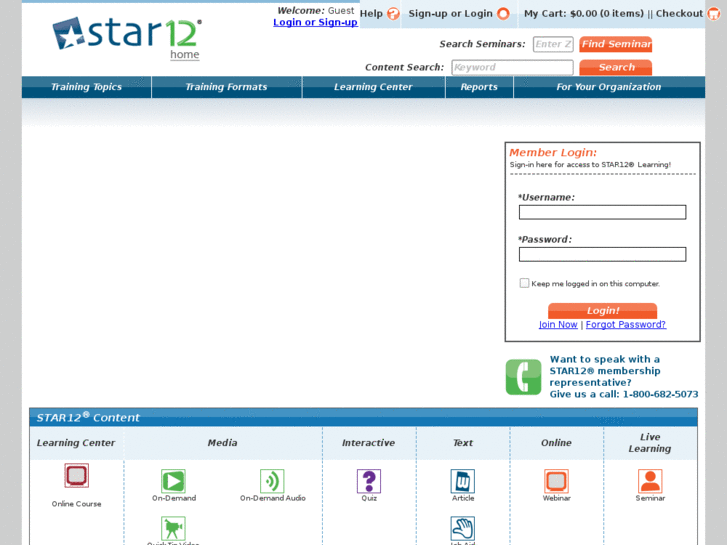Click the On-Demand label
The image size is (727, 545).
174,498
